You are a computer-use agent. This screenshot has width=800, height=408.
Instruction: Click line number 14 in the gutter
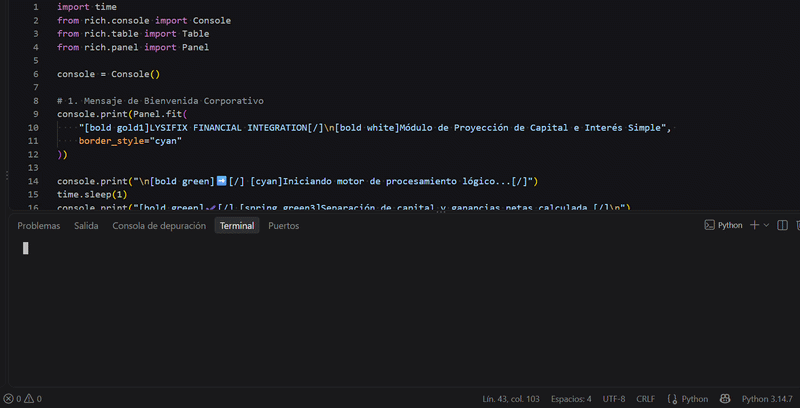tap(34, 181)
